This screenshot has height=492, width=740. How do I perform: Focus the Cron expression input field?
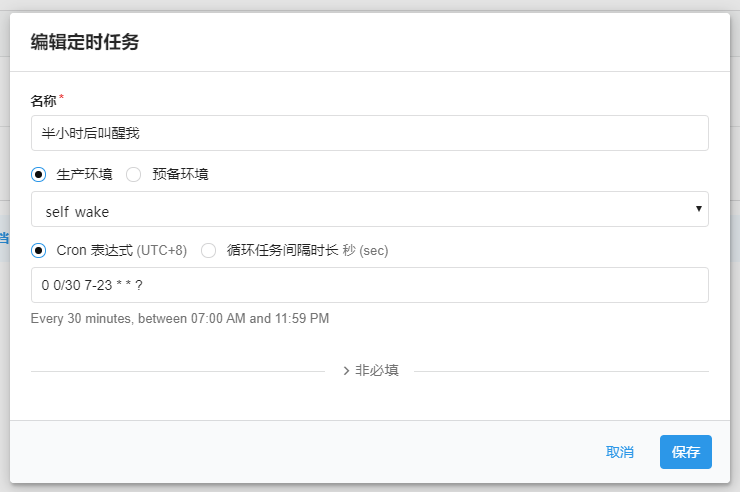tap(369, 285)
